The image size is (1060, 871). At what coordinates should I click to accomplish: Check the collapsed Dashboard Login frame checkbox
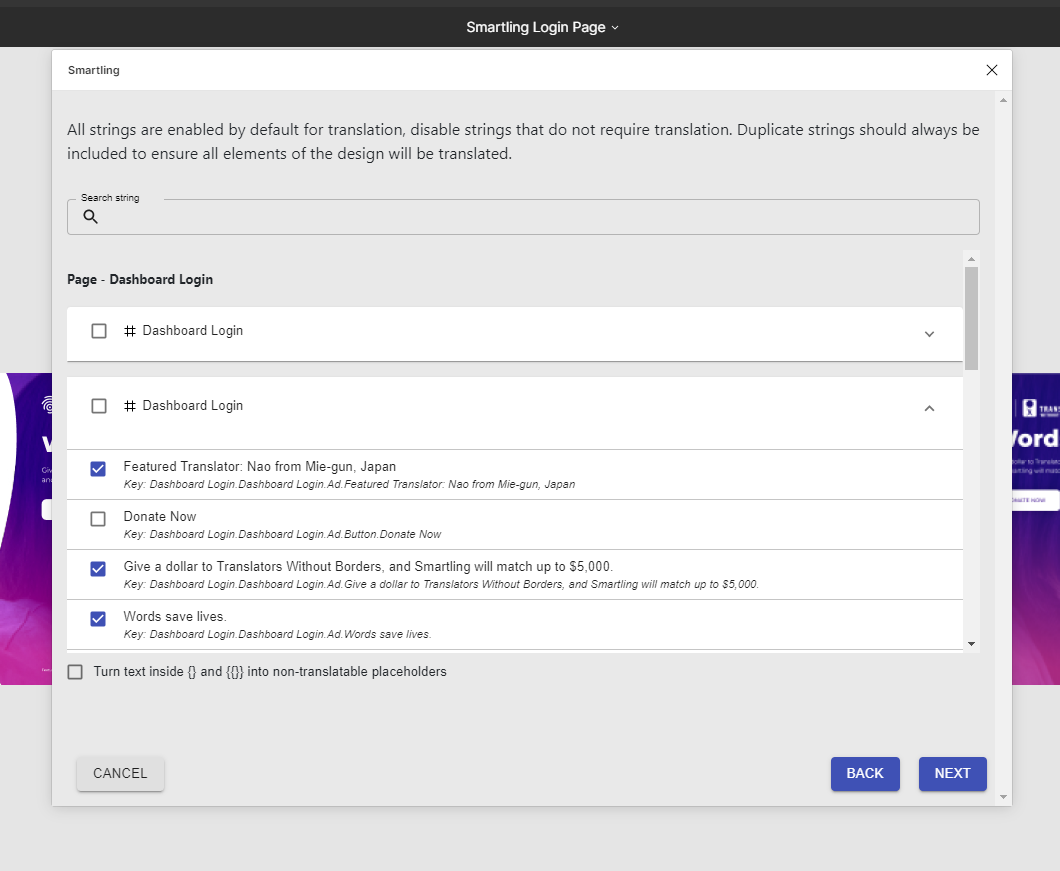(98, 330)
